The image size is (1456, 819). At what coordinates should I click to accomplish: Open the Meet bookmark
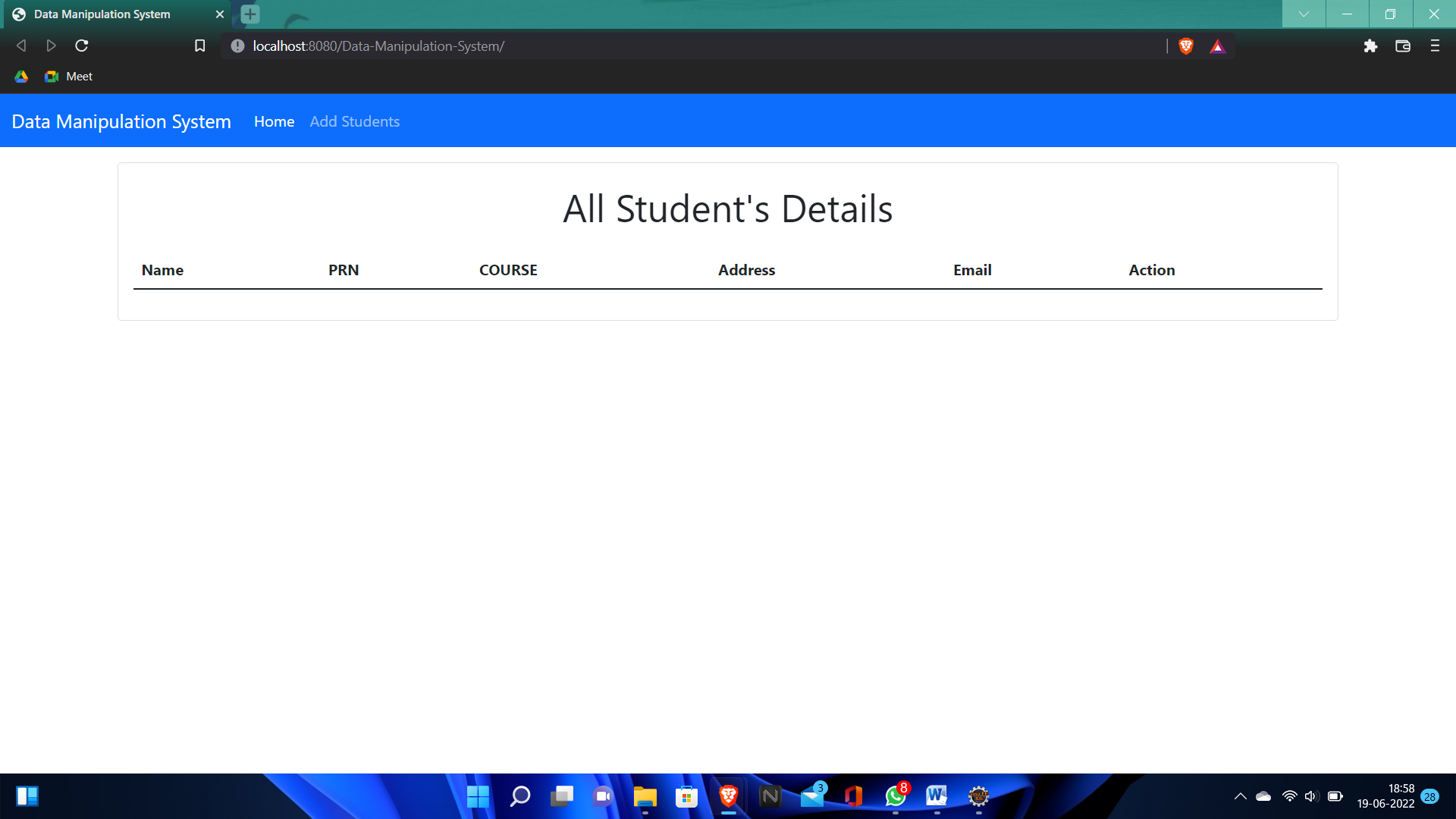pyautogui.click(x=69, y=77)
